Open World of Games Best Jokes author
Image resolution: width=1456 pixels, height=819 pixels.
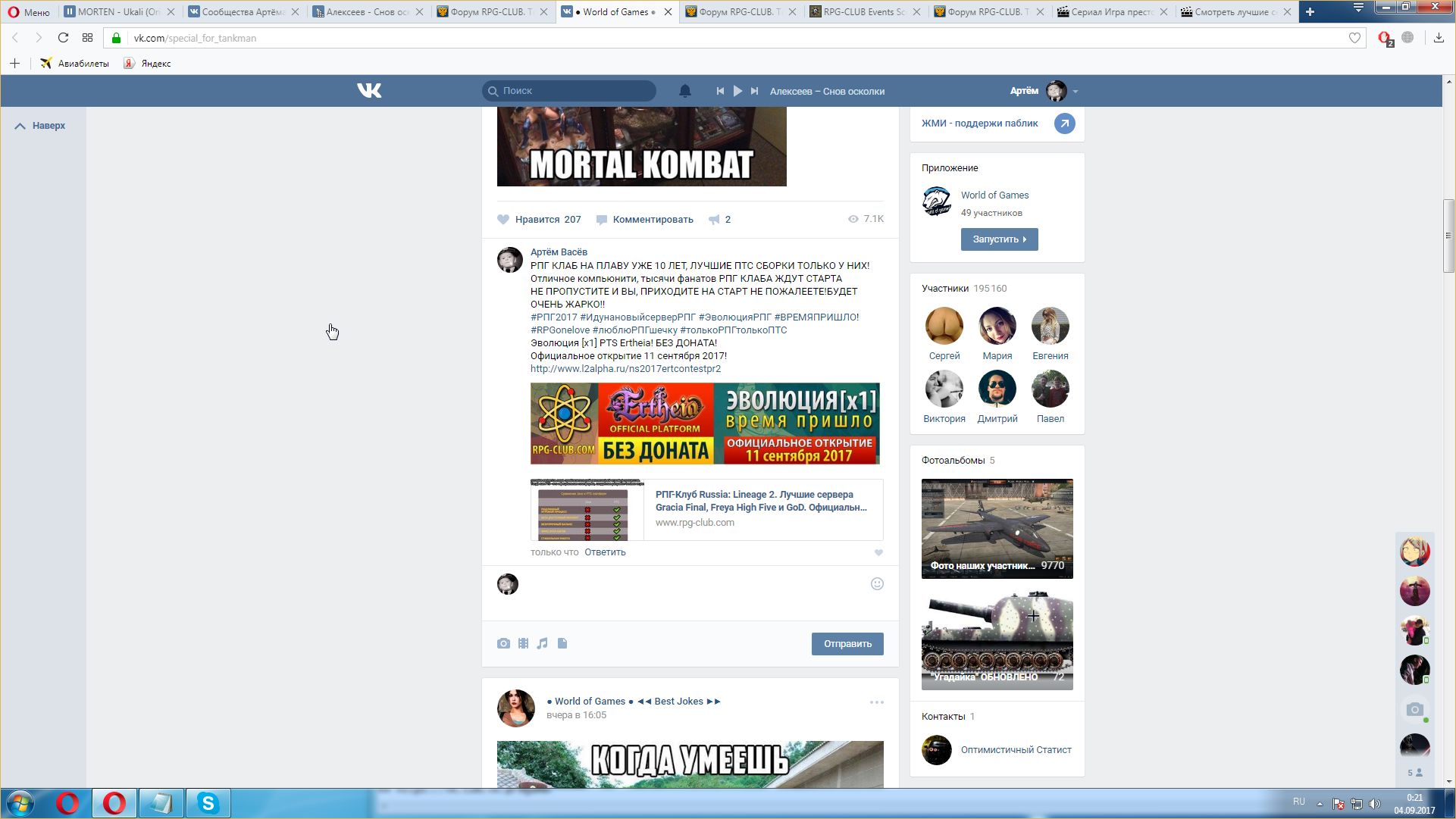[x=634, y=702]
